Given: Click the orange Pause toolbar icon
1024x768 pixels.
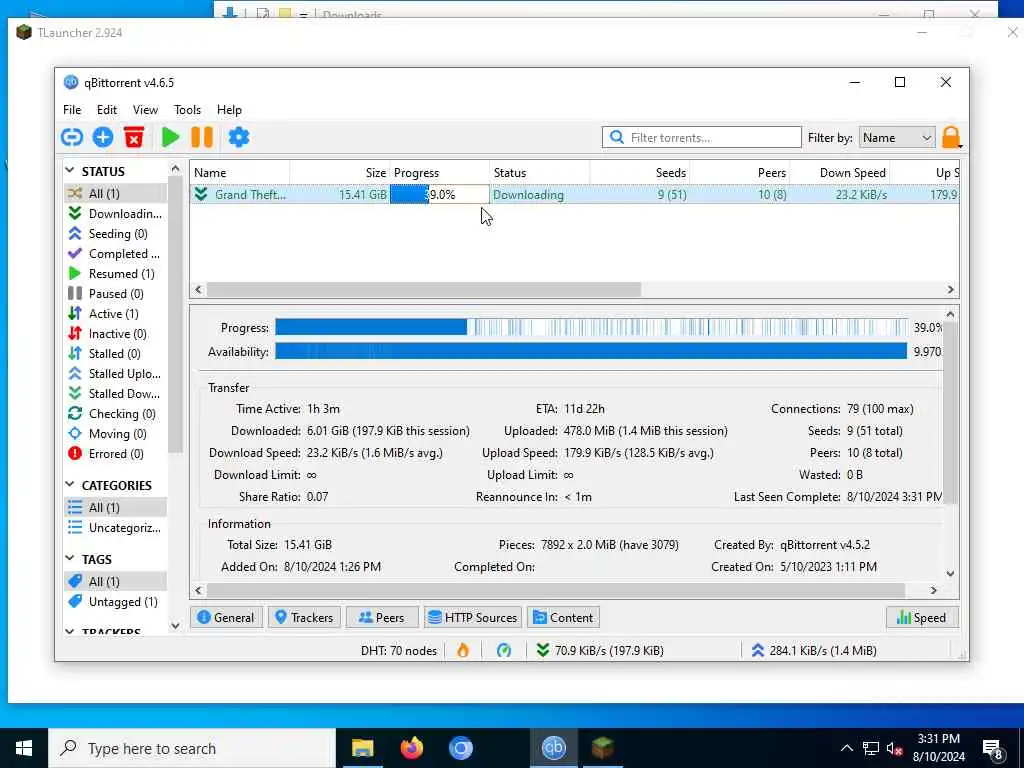Looking at the screenshot, I should click(202, 137).
